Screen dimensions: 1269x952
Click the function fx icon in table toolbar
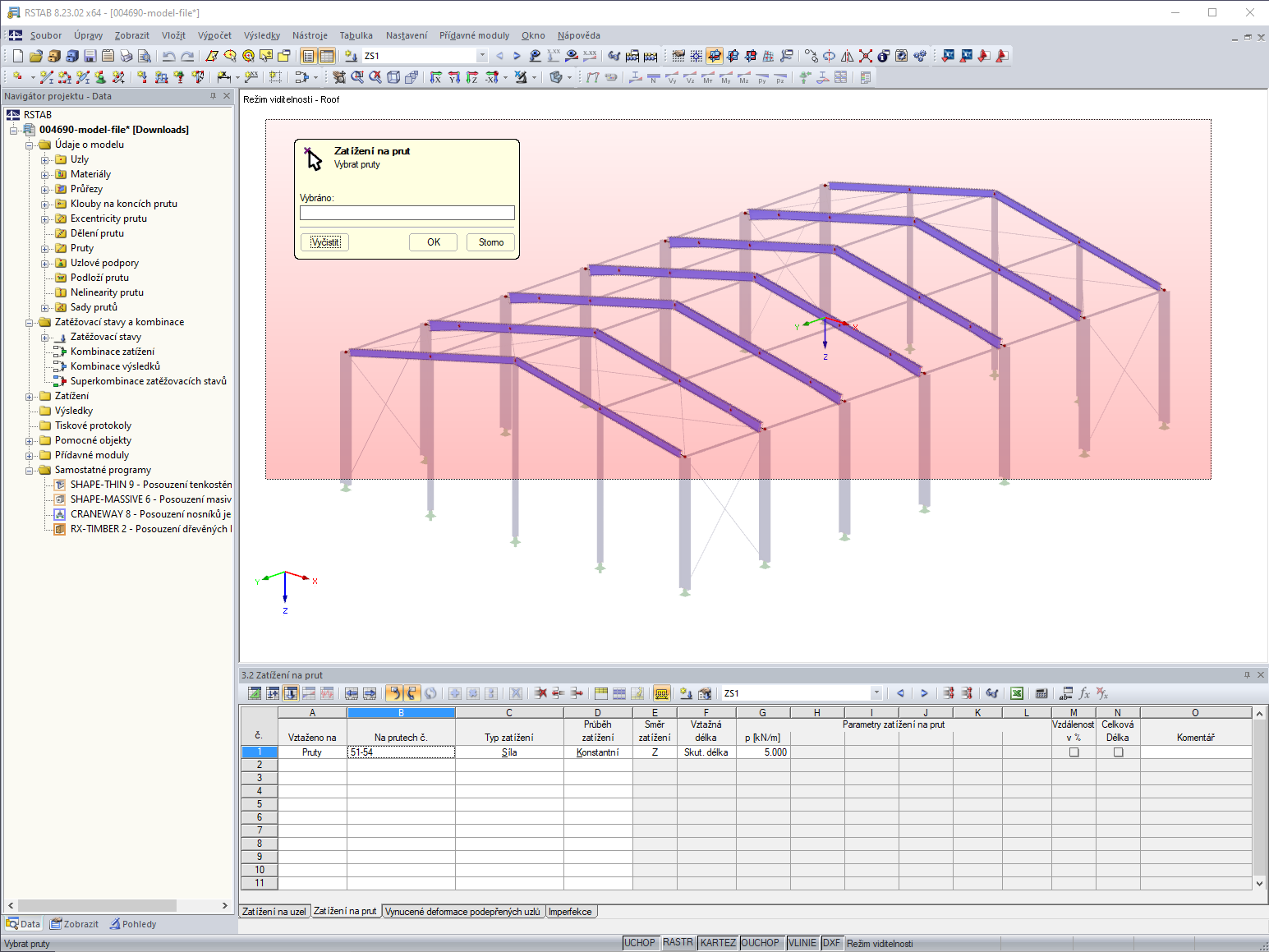coord(1084,693)
